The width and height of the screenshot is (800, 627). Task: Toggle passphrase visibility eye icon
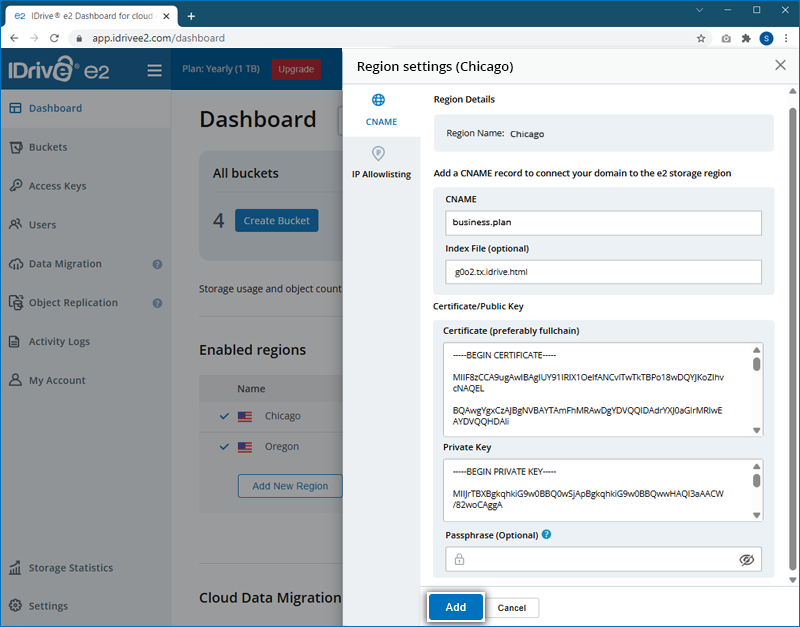[x=746, y=560]
